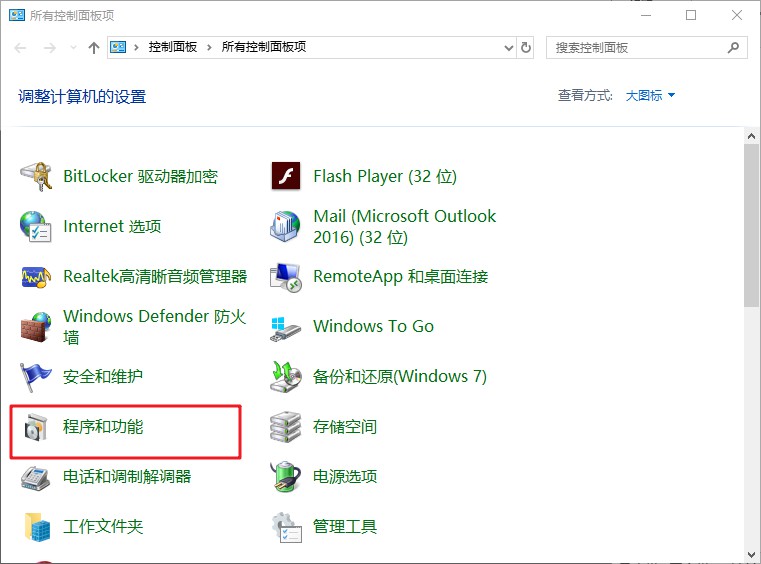This screenshot has height=564, width=761.
Task: Click the Windows Defender 防火墙 icon
Action: tap(36, 326)
